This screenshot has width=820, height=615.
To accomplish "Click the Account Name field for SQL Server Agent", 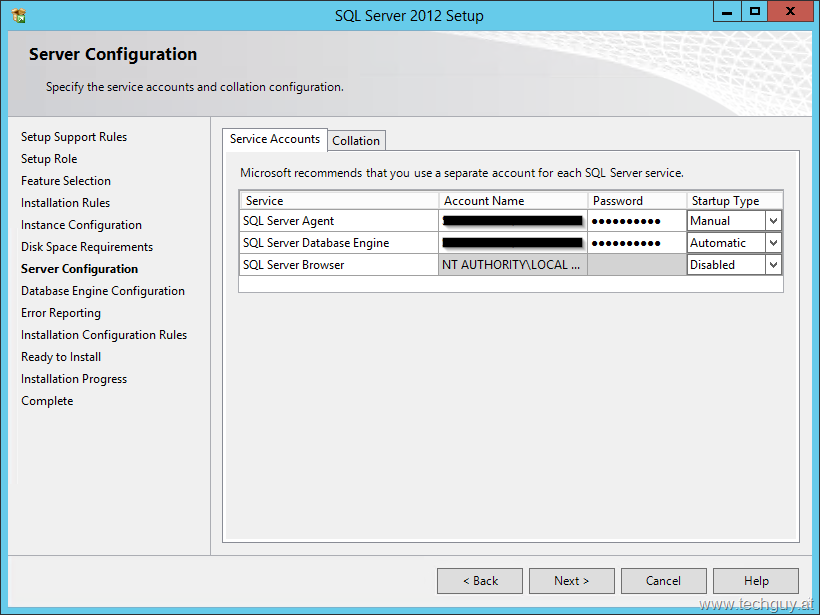I will coord(512,221).
